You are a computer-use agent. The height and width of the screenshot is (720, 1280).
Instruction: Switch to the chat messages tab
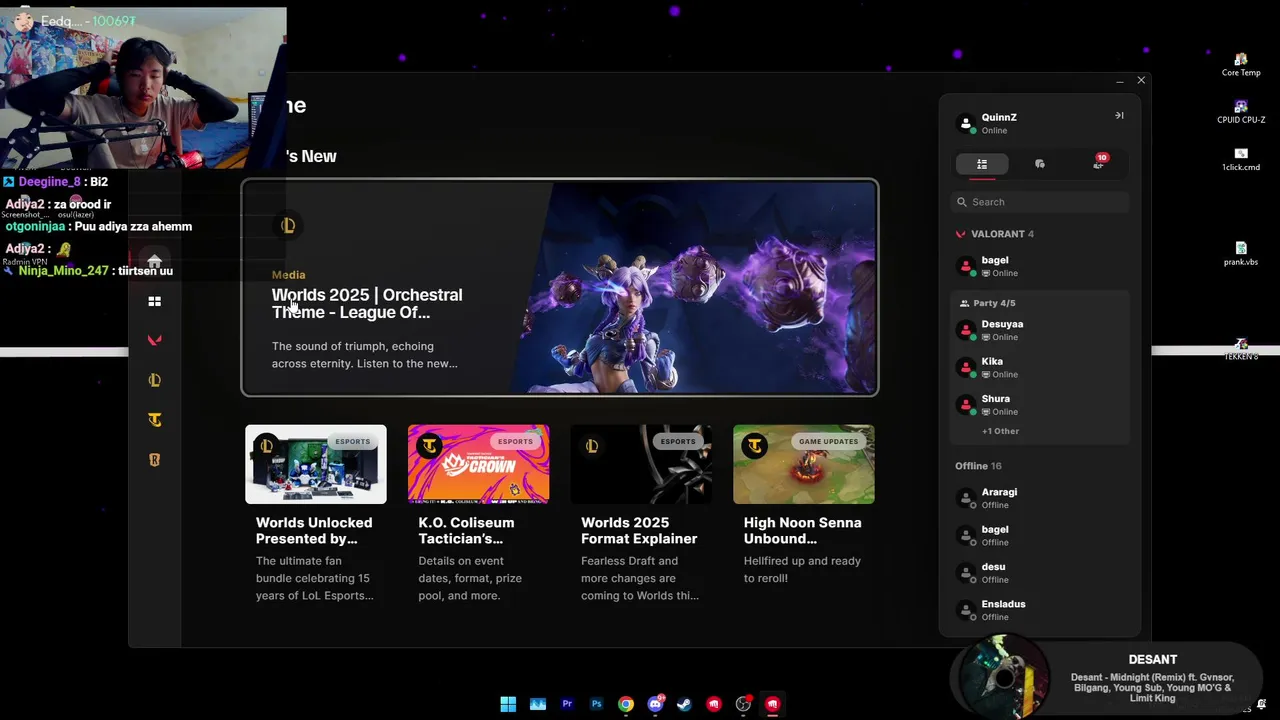[1040, 164]
